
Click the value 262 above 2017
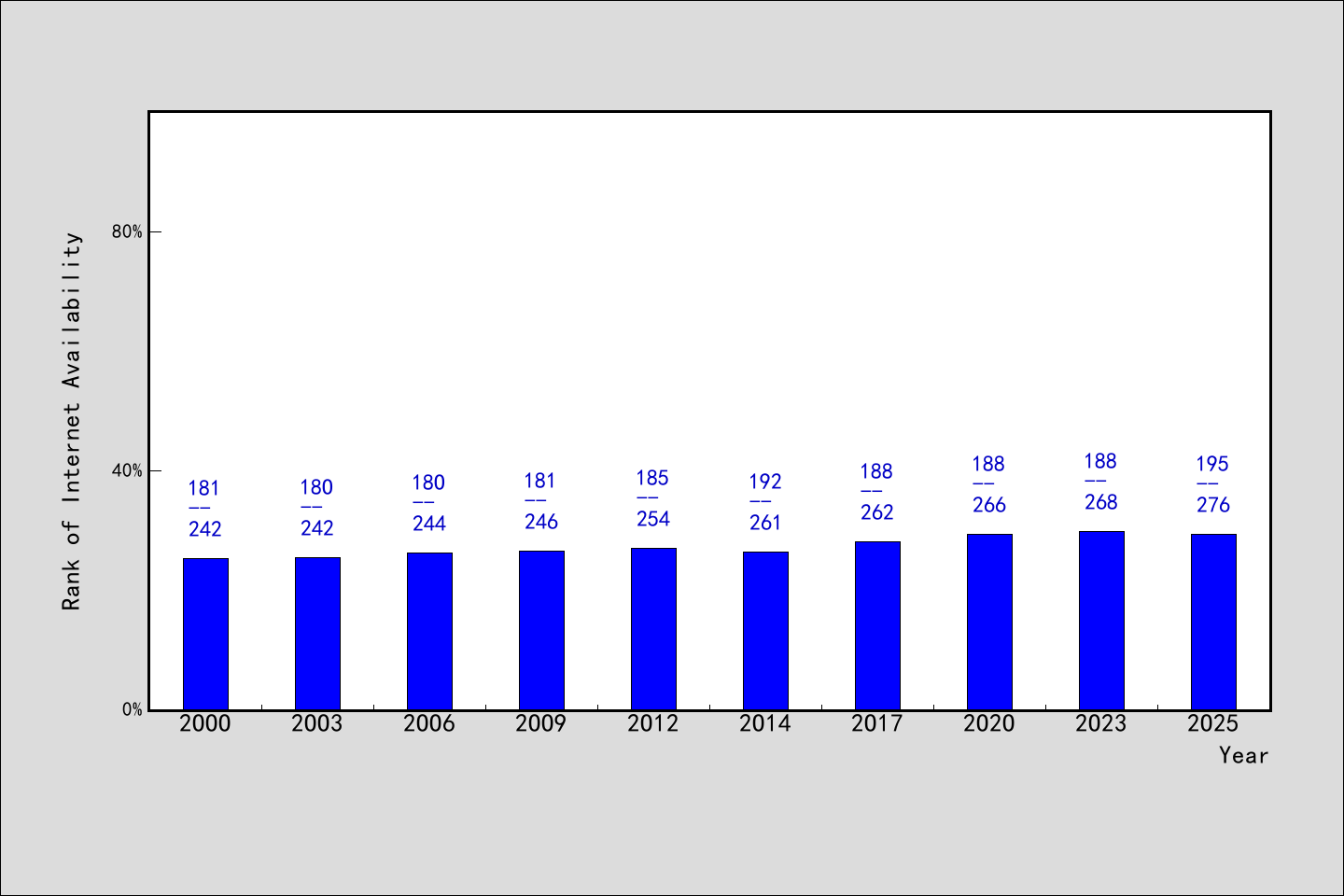[x=877, y=512]
